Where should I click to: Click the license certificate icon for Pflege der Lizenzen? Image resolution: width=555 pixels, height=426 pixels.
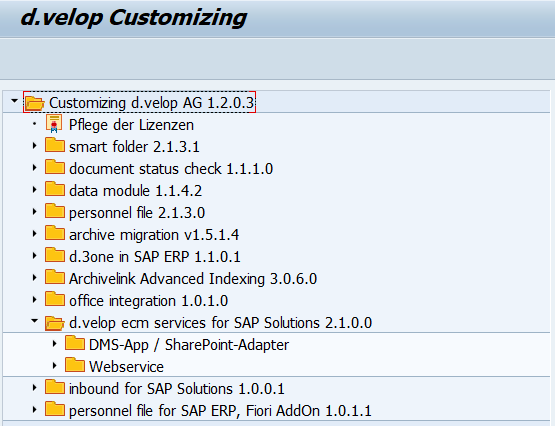54,124
